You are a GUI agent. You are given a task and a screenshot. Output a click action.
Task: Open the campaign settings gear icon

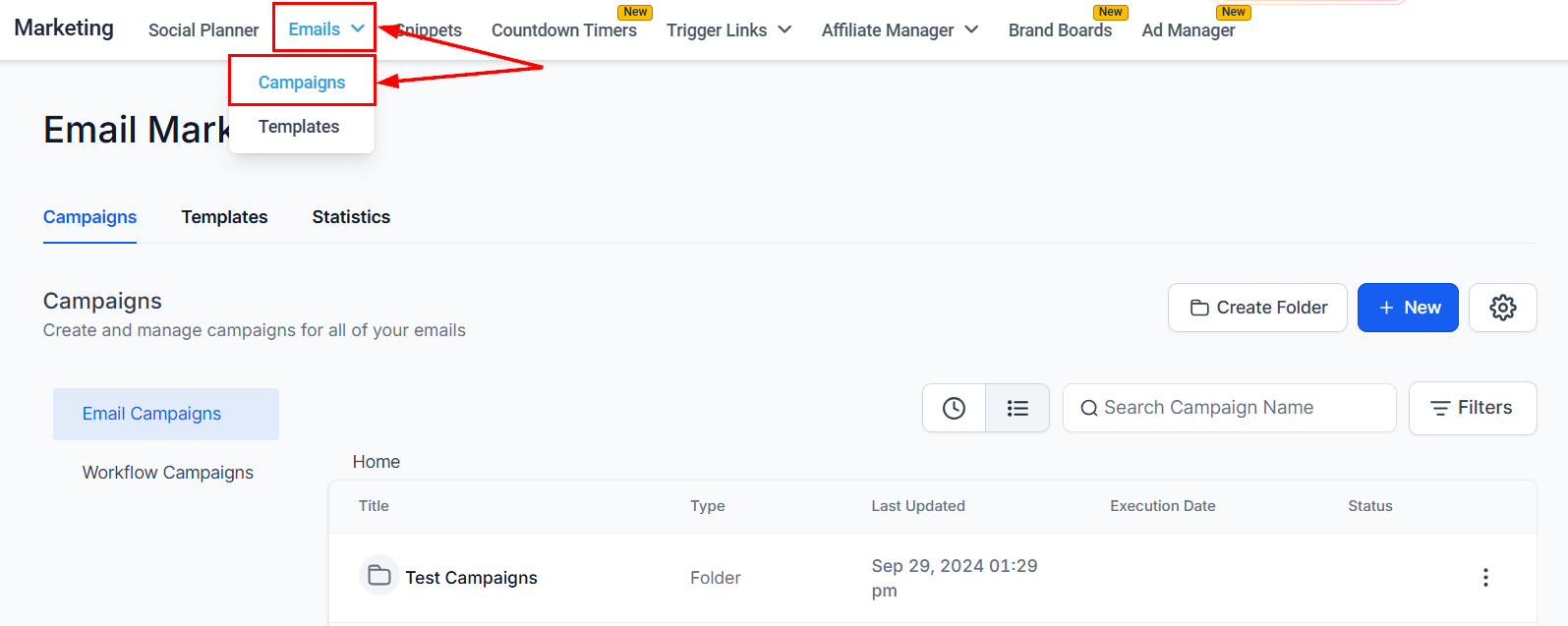(x=1502, y=308)
